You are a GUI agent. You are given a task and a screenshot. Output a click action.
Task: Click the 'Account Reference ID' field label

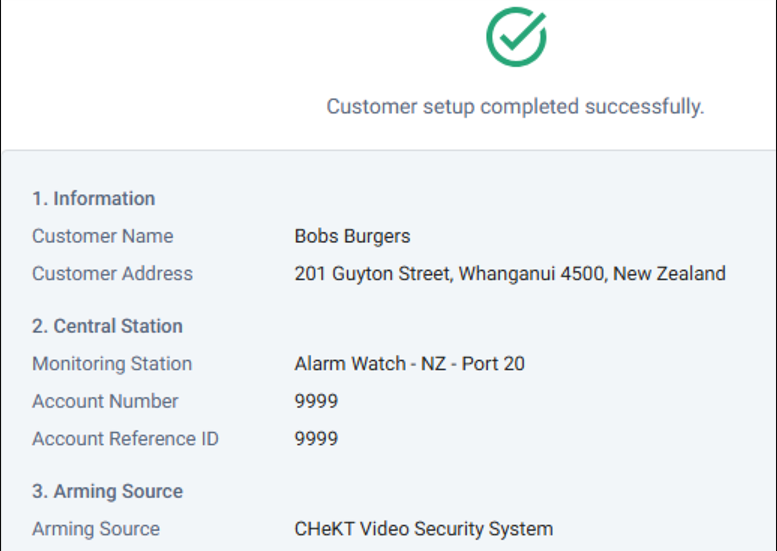pos(125,438)
